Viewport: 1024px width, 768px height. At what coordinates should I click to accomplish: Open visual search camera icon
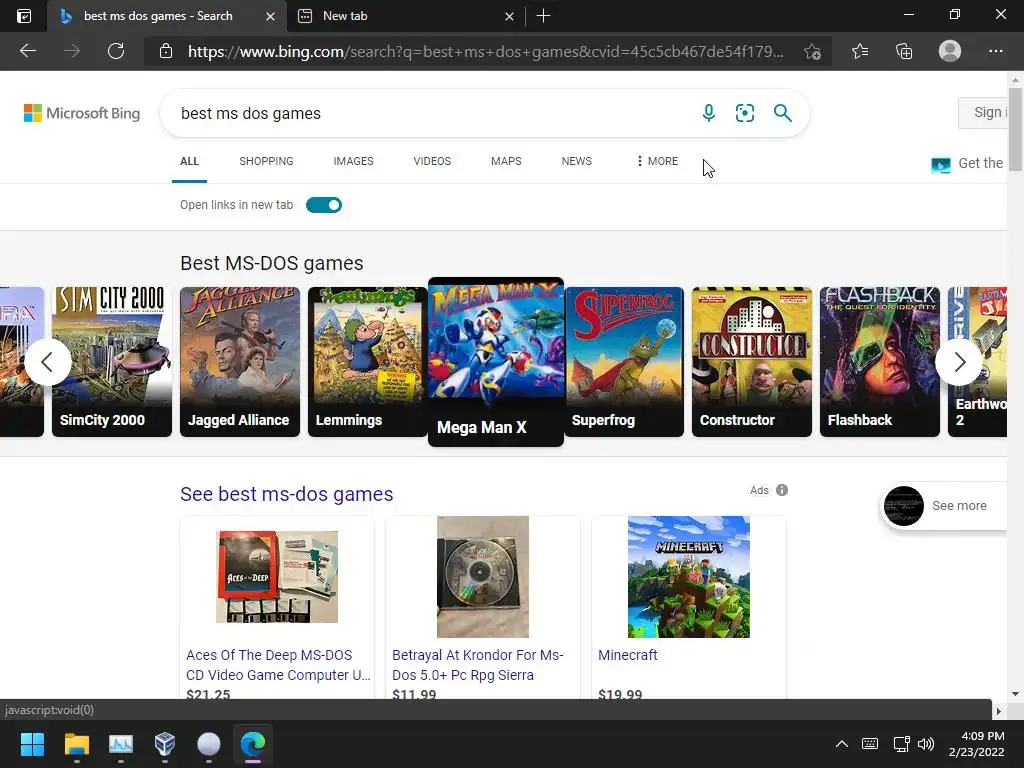[744, 113]
